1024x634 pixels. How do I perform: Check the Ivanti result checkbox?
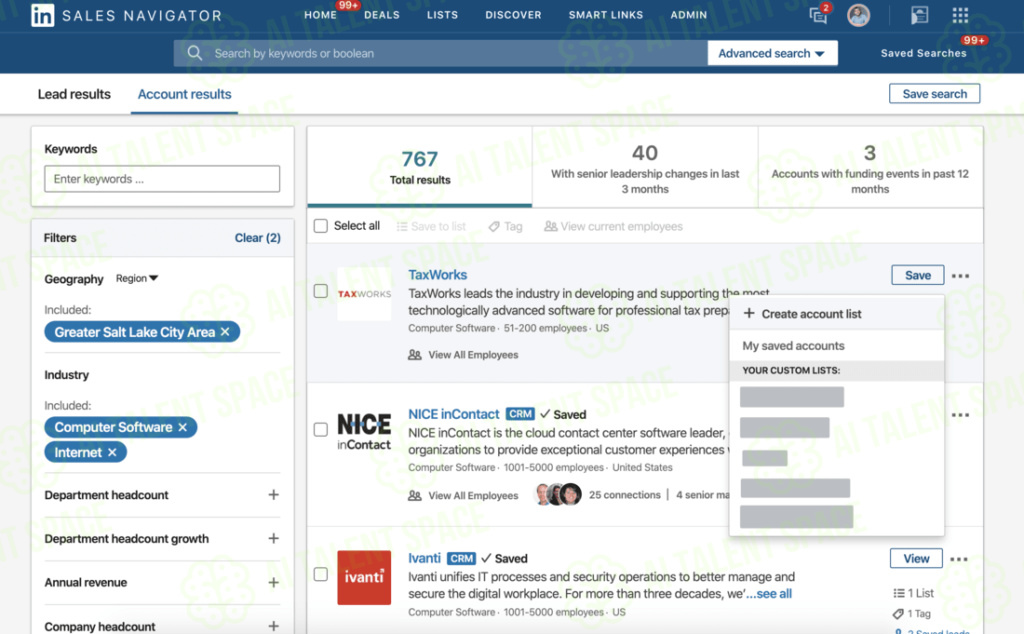321,574
